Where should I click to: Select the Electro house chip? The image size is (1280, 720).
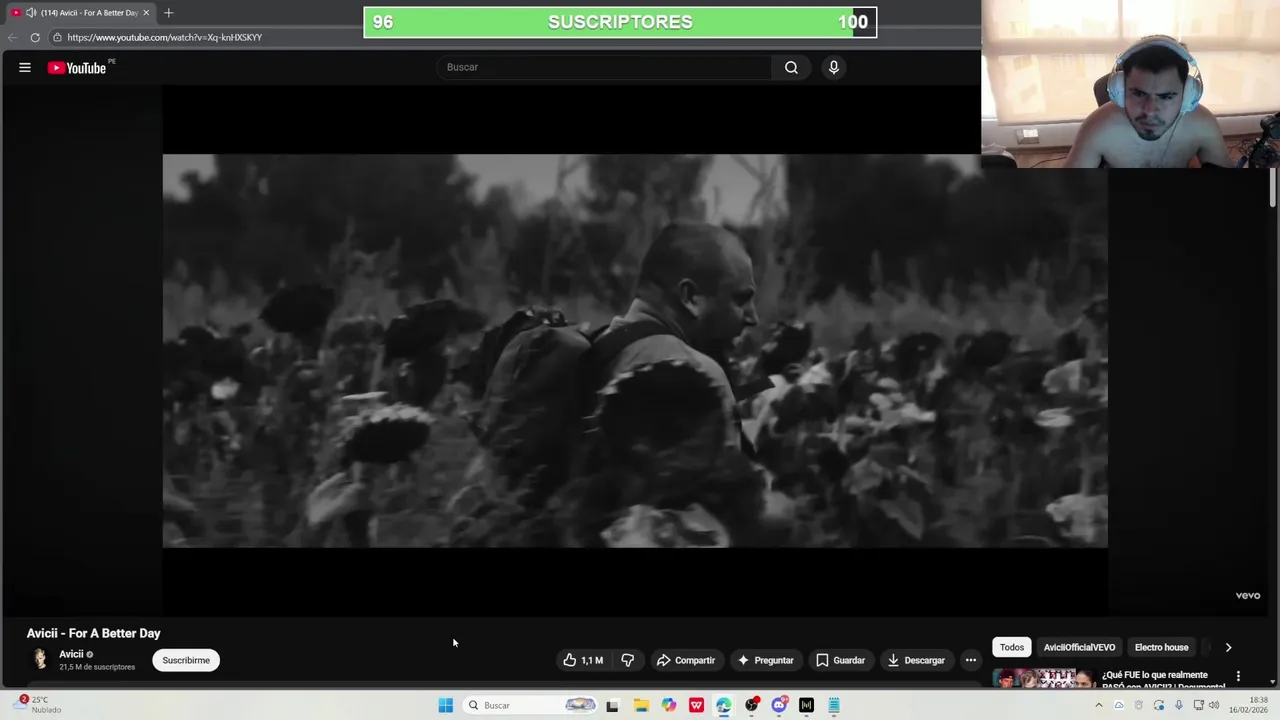coord(1161,647)
